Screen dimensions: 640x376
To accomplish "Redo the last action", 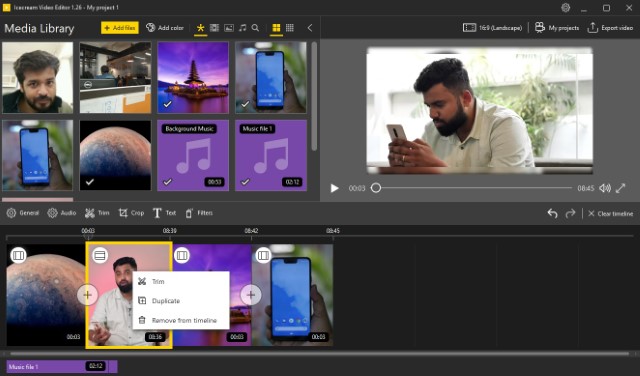I will (x=570, y=213).
